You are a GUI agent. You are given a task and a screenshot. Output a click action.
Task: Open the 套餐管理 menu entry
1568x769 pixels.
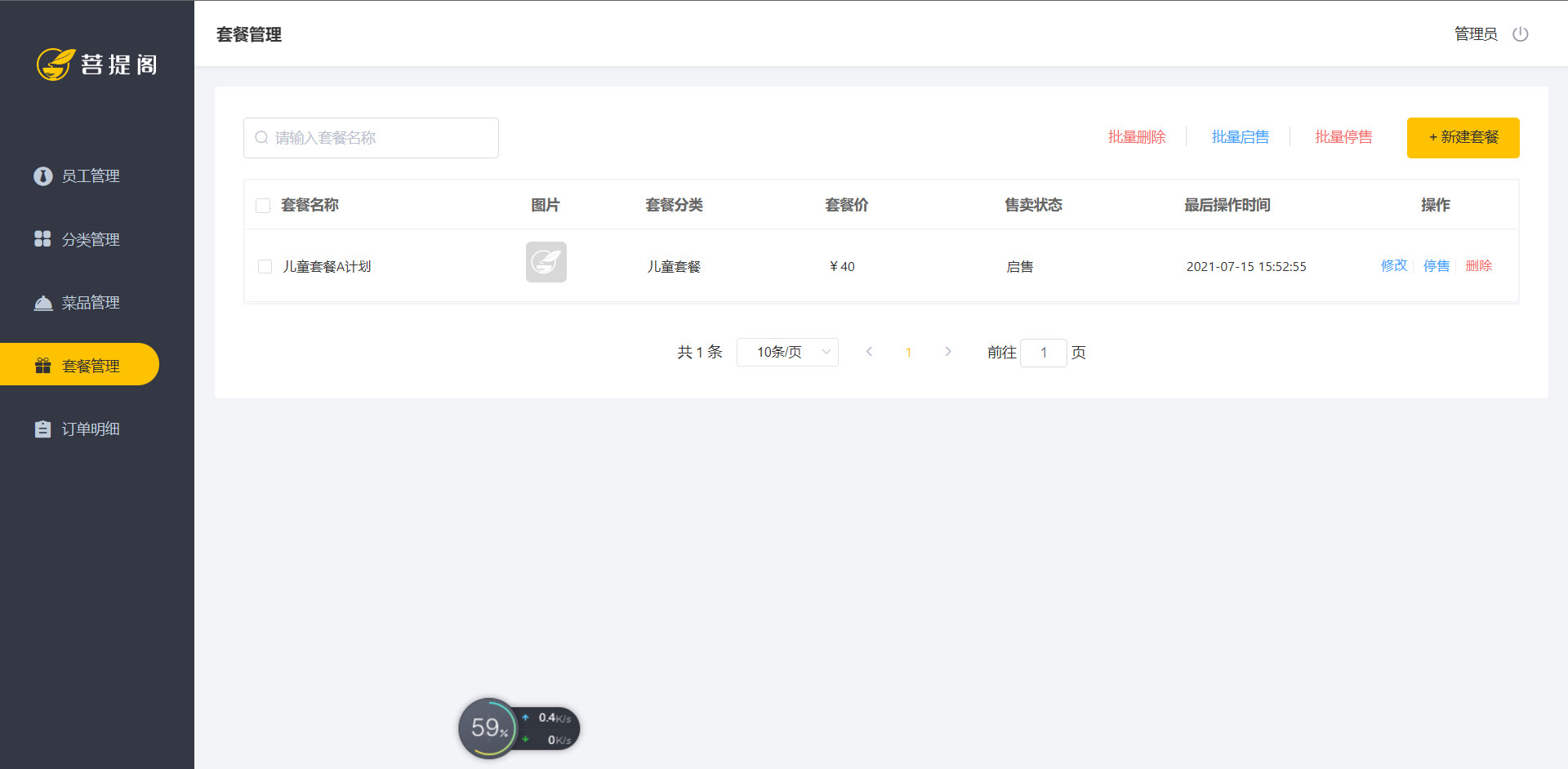91,365
